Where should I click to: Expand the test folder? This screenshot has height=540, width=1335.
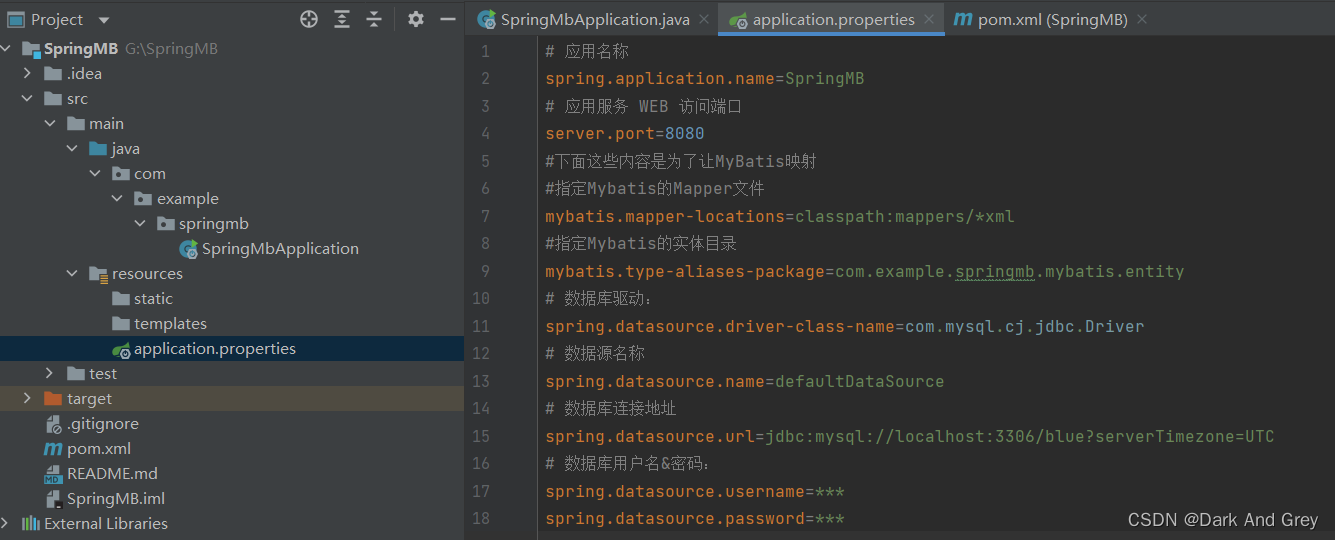coord(50,374)
